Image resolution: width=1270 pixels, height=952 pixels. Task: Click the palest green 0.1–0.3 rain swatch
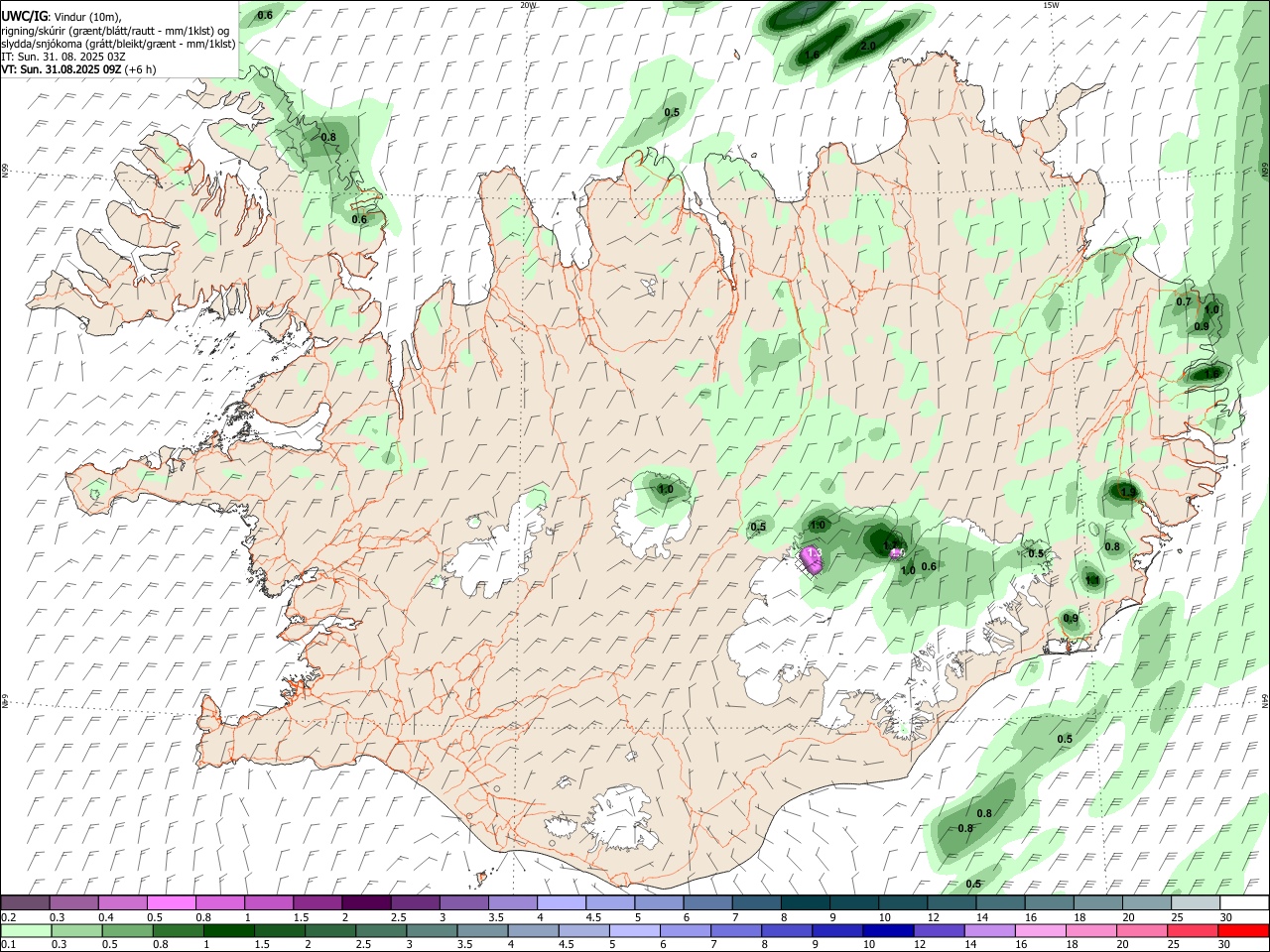[26, 930]
